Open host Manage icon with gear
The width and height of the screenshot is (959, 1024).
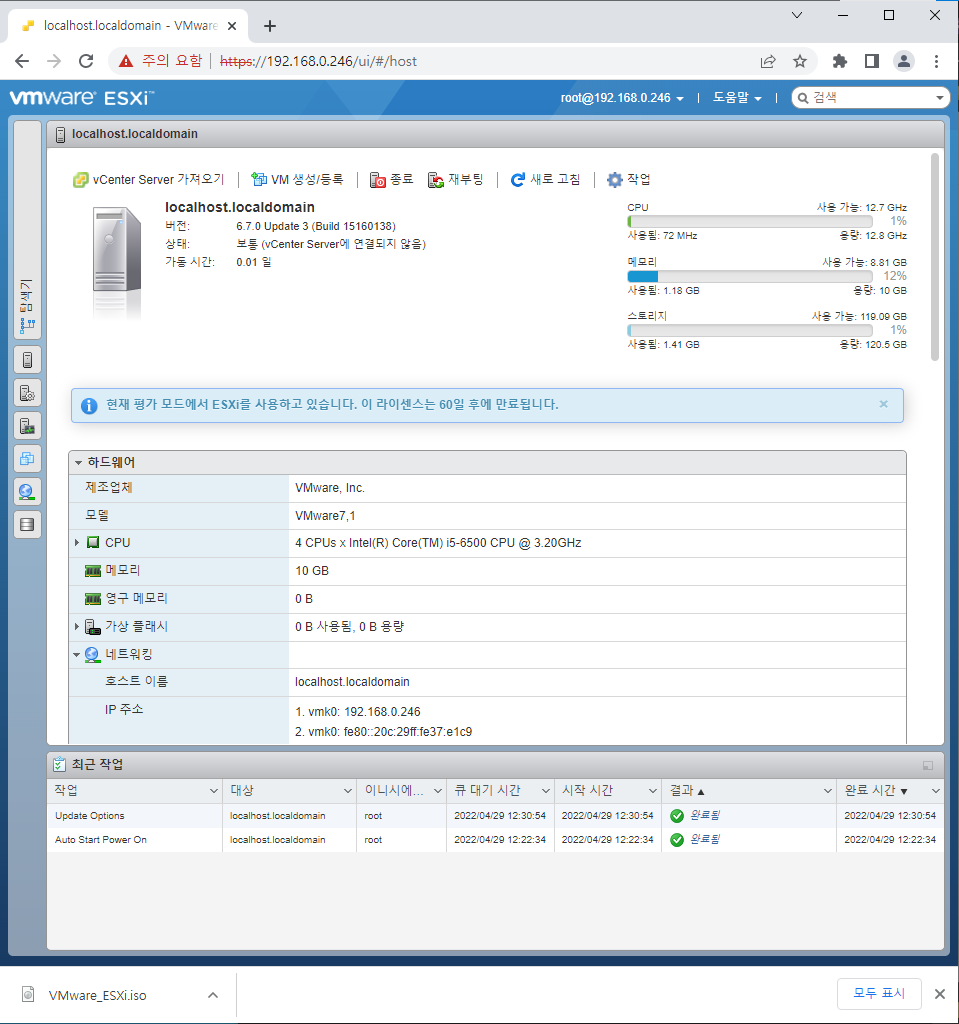27,392
